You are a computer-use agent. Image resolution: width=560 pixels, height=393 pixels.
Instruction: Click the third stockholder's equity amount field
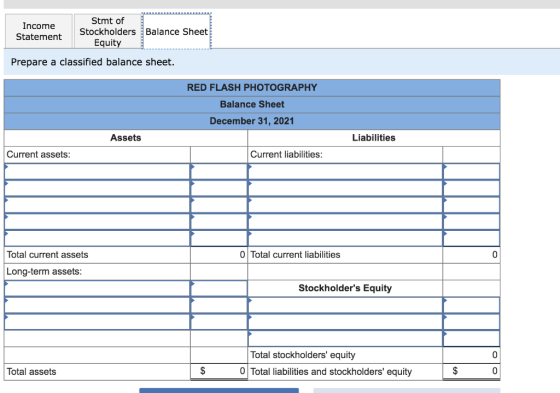[x=471, y=338]
